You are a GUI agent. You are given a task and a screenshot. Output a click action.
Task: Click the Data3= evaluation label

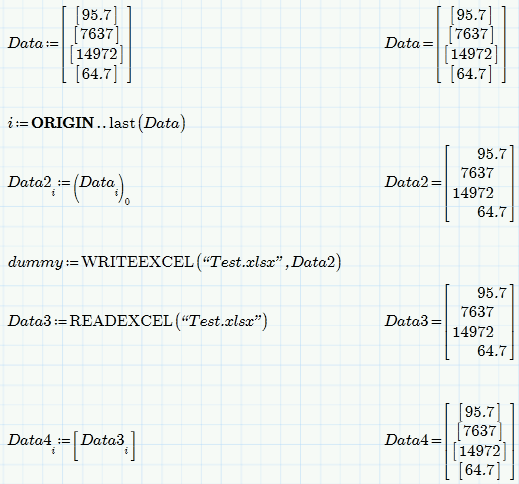pyautogui.click(x=413, y=321)
